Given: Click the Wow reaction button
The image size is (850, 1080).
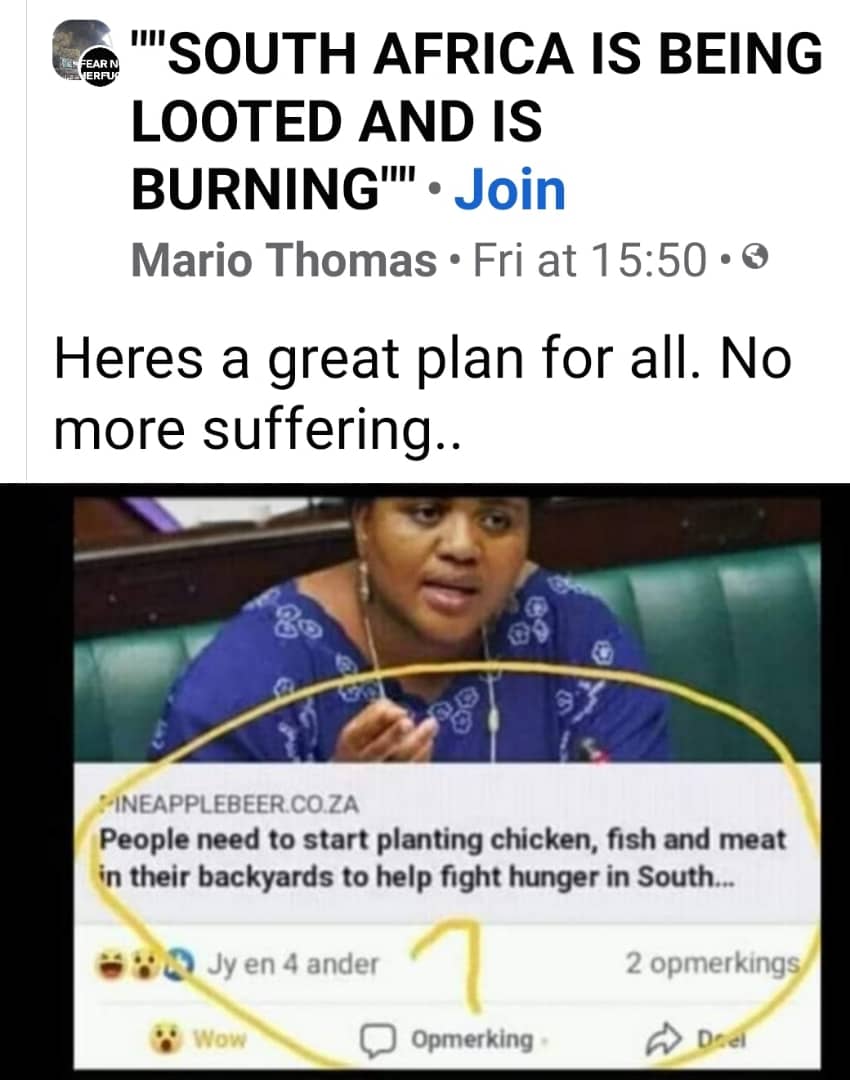Looking at the screenshot, I should click(198, 1038).
